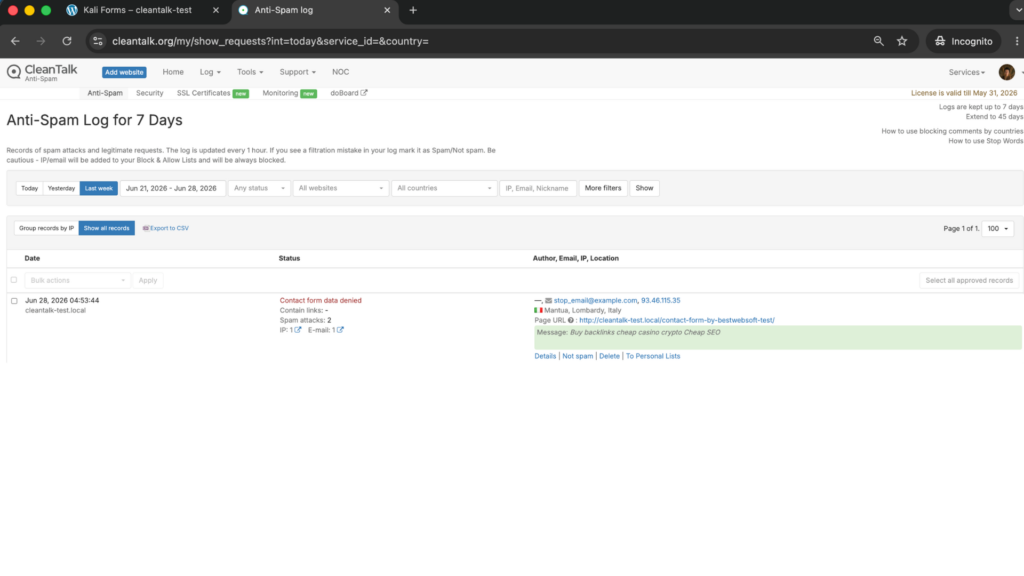Expand the Log menu
This screenshot has width=1024, height=576.
tap(210, 72)
